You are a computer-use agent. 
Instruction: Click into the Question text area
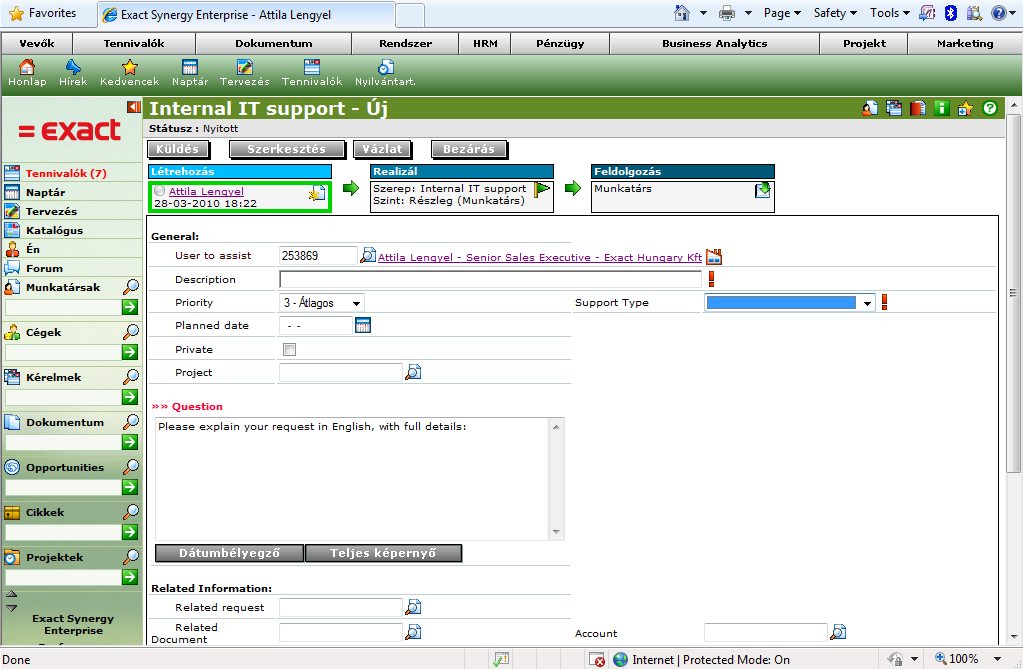tap(353, 479)
